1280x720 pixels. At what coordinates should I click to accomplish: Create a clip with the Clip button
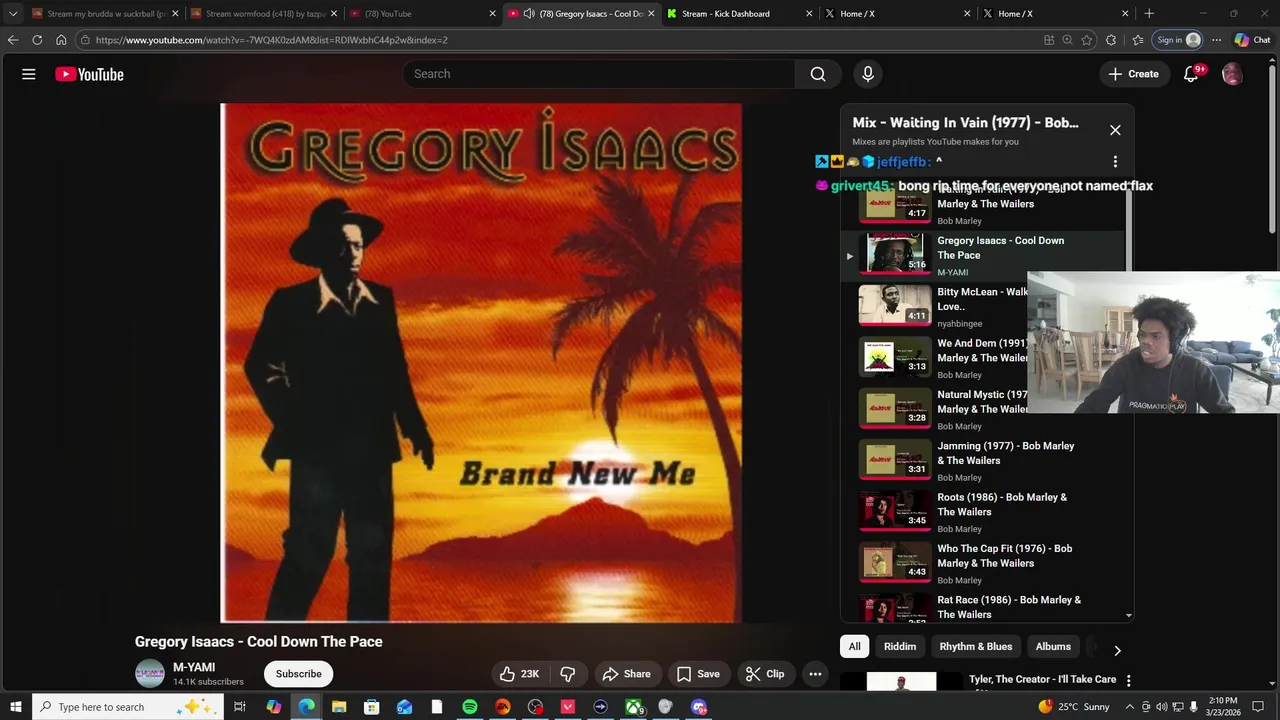(x=765, y=674)
